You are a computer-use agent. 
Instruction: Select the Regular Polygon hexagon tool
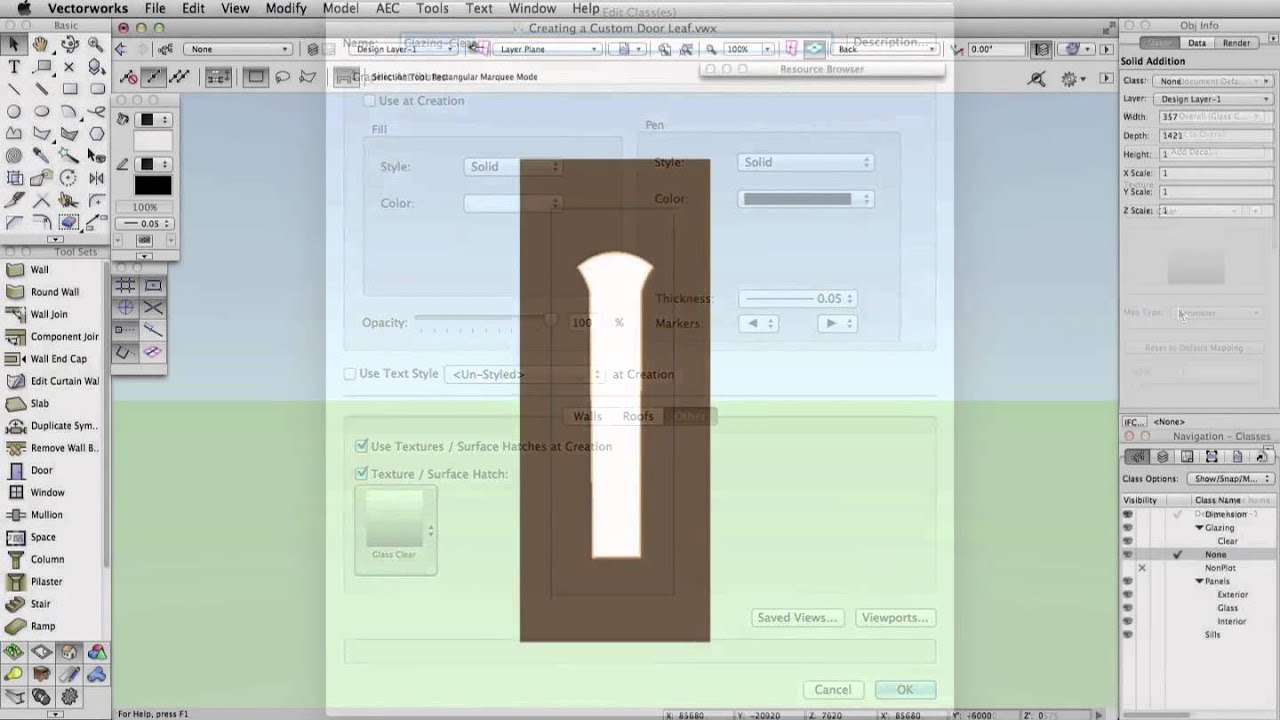[96, 134]
